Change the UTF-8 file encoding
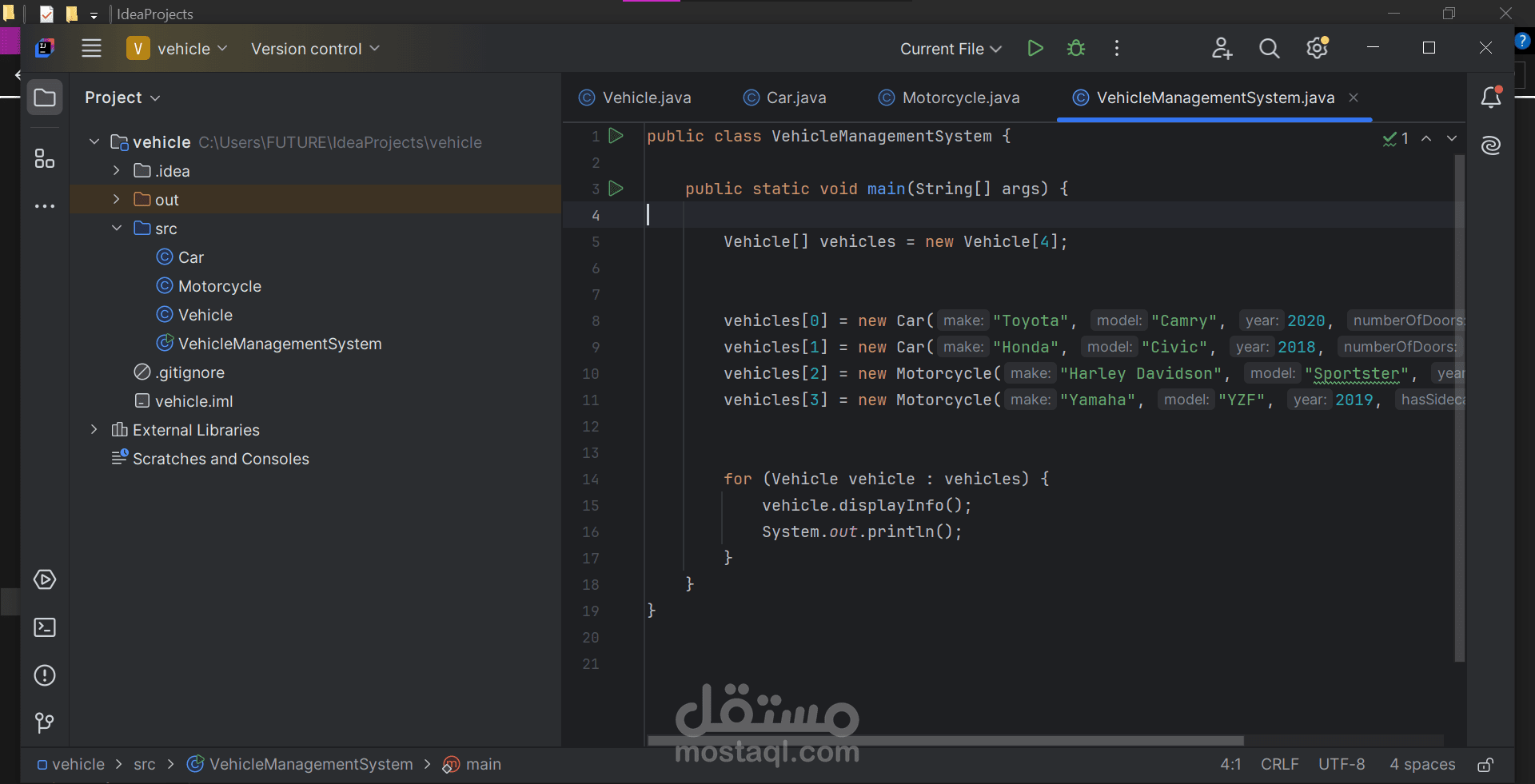Screen dimensions: 1535x784 [x=1342, y=764]
